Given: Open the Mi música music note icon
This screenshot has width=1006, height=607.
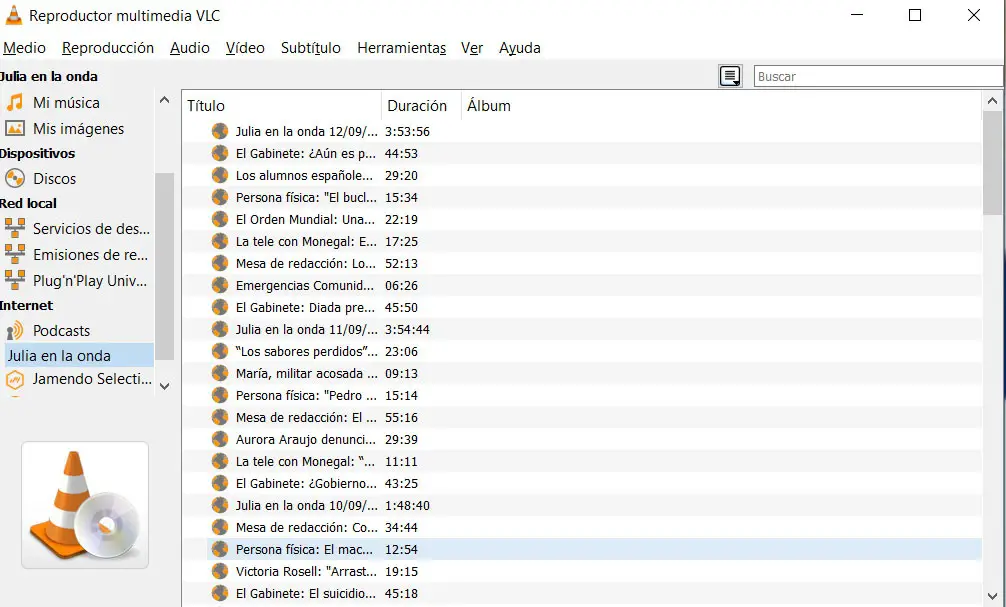Looking at the screenshot, I should (15, 102).
